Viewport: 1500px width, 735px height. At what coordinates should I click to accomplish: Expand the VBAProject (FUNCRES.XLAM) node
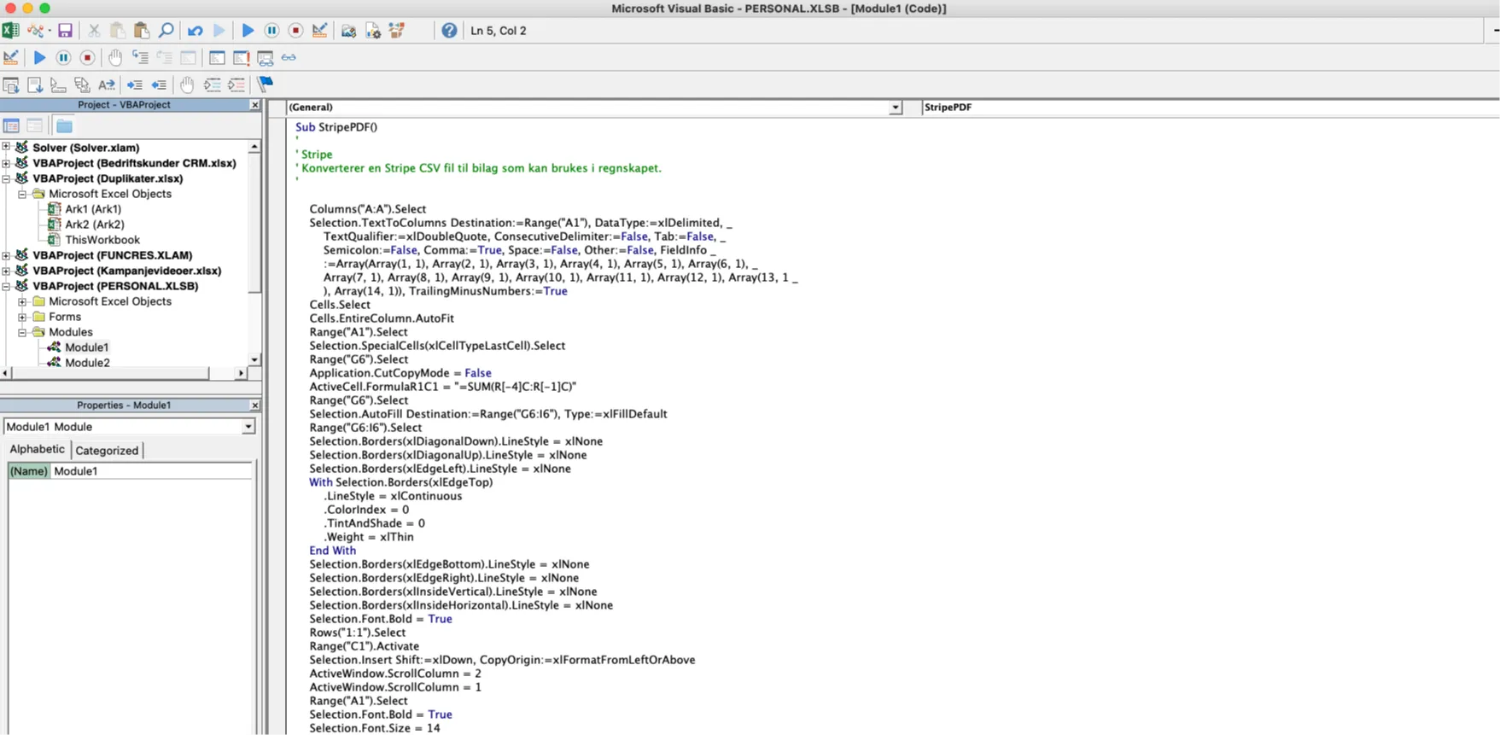point(6,255)
